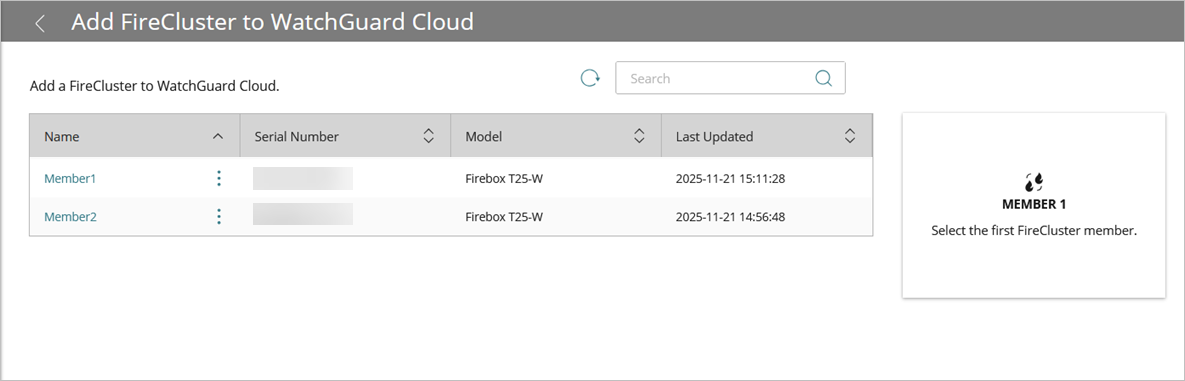Click the MEMBER 1 heading
Image resolution: width=1185 pixels, height=381 pixels.
pos(1034,204)
